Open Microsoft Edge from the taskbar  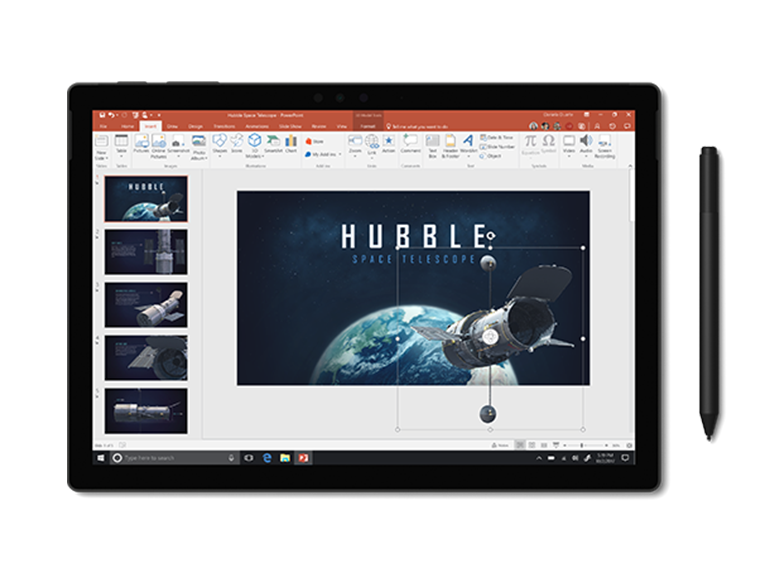click(268, 457)
